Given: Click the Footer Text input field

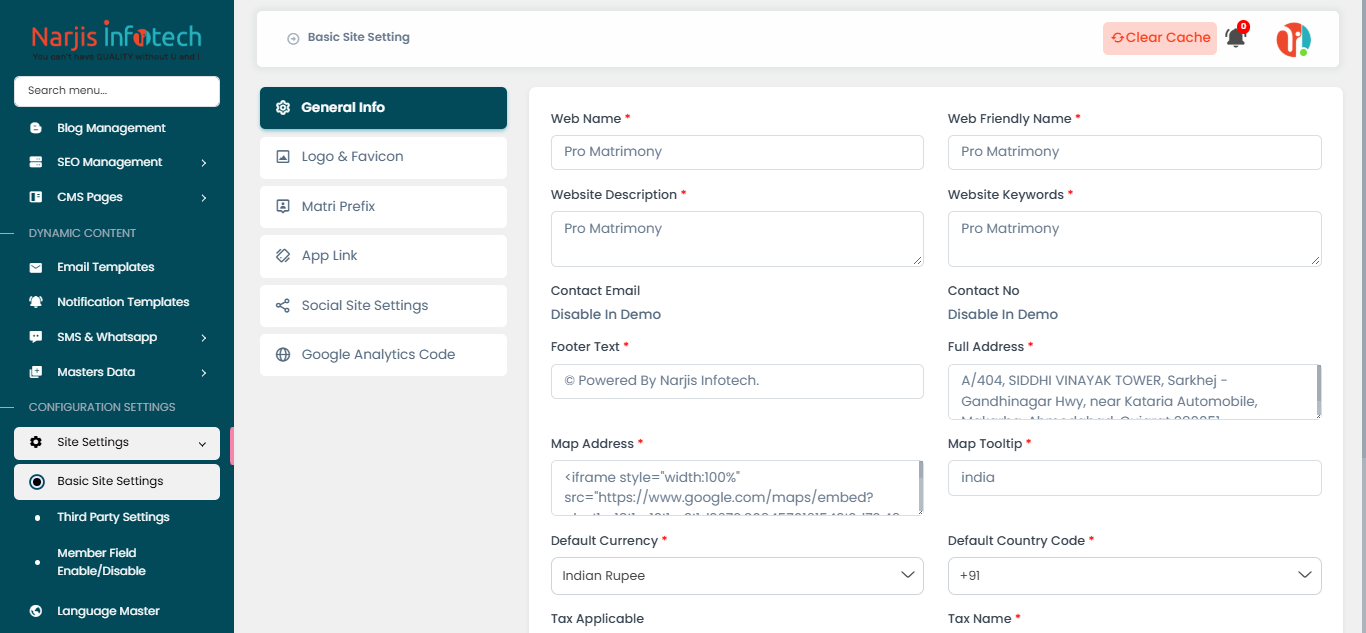Looking at the screenshot, I should click(x=737, y=381).
